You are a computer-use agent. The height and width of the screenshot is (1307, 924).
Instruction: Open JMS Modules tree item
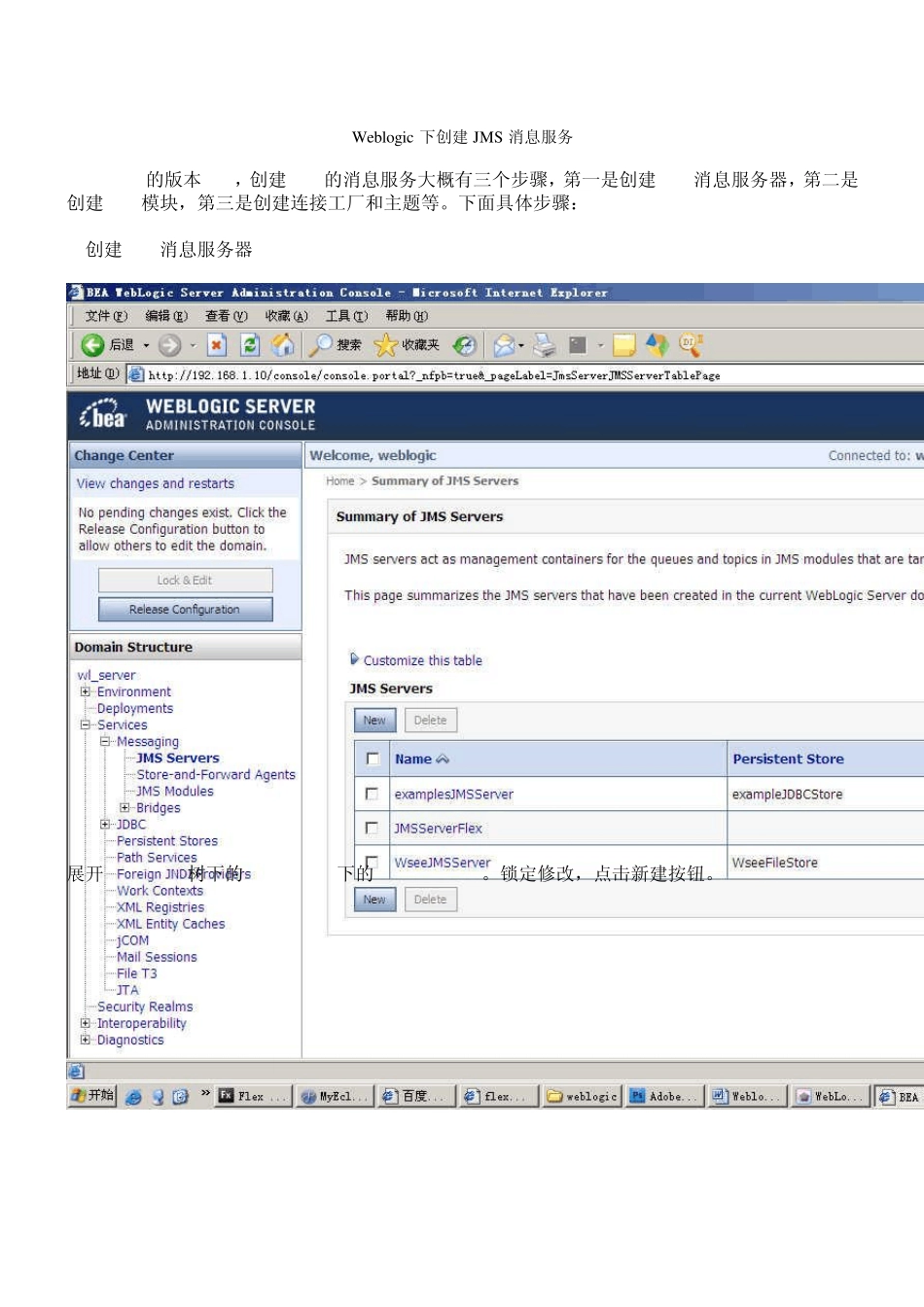tap(175, 791)
